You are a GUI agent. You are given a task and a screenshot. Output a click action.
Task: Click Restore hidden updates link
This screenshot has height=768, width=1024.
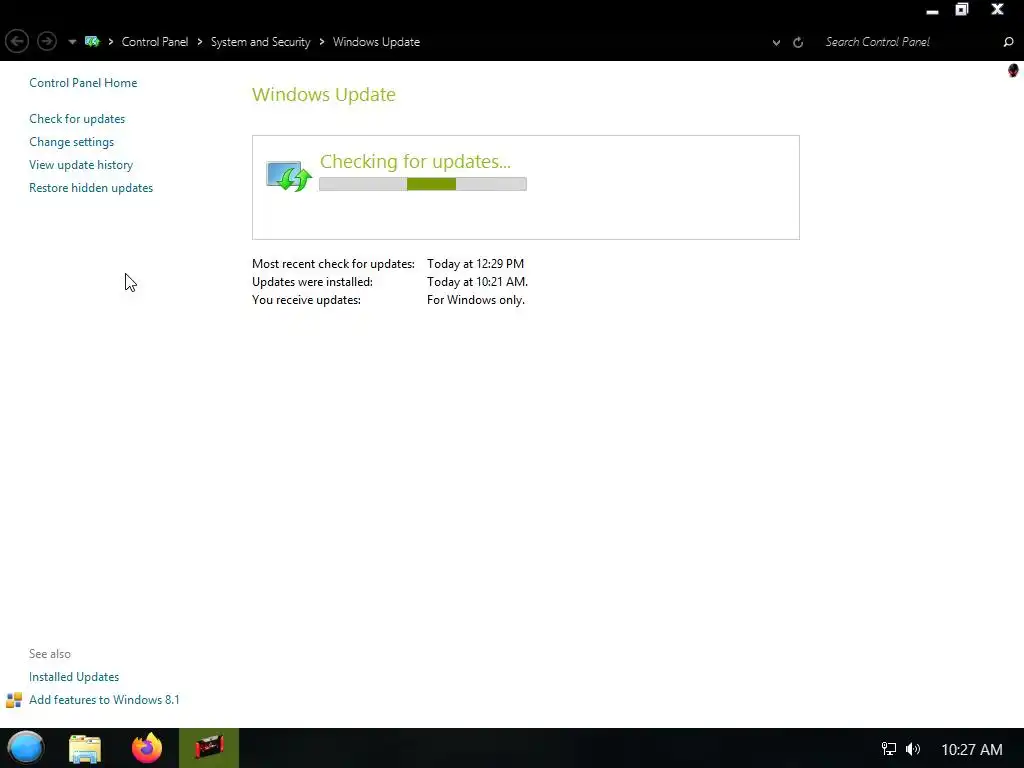91,187
